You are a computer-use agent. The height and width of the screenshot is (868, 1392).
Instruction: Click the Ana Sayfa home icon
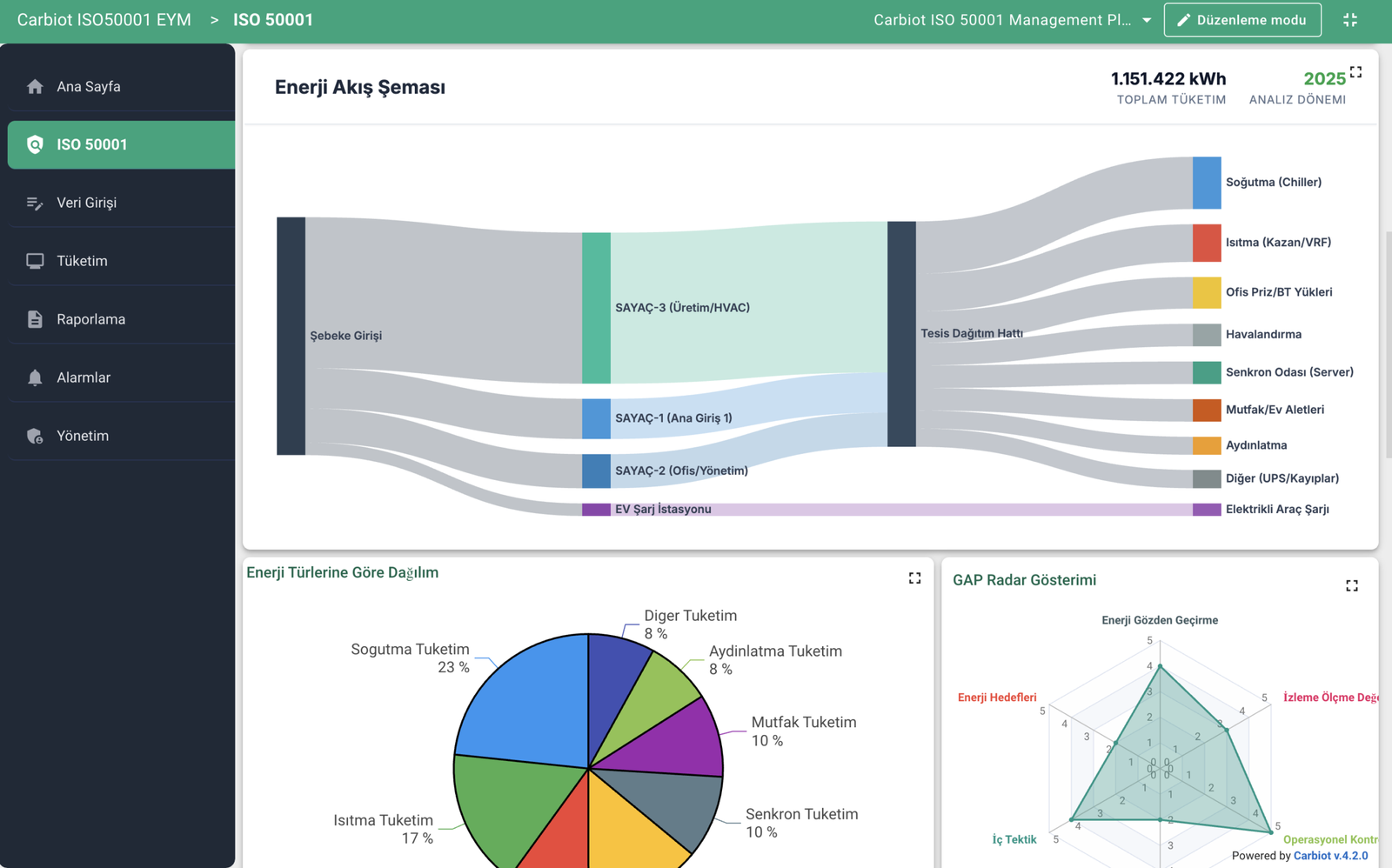[35, 86]
